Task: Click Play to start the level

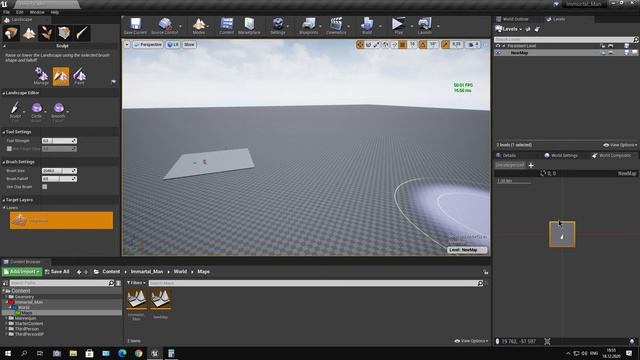Action: [x=398, y=26]
